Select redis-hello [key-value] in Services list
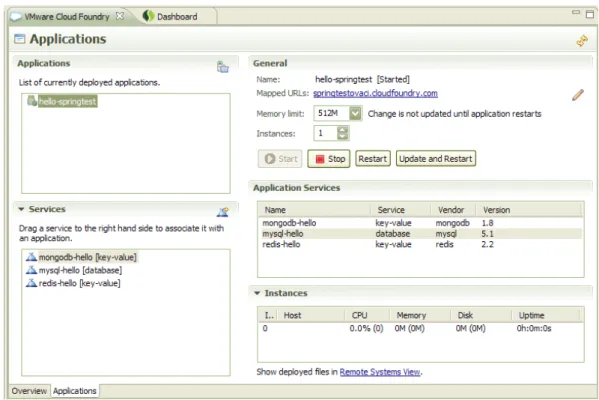The width and height of the screenshot is (599, 400). [x=79, y=283]
